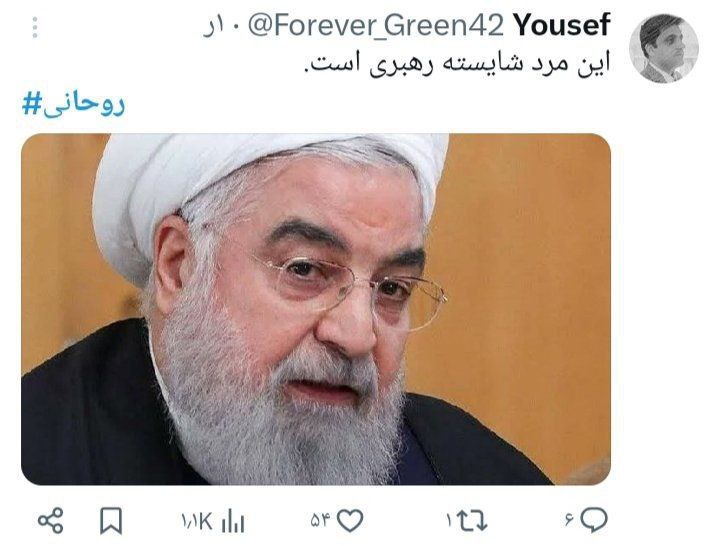Like the tweet with the heart icon
This screenshot has height=546, width=720.
pos(350,520)
